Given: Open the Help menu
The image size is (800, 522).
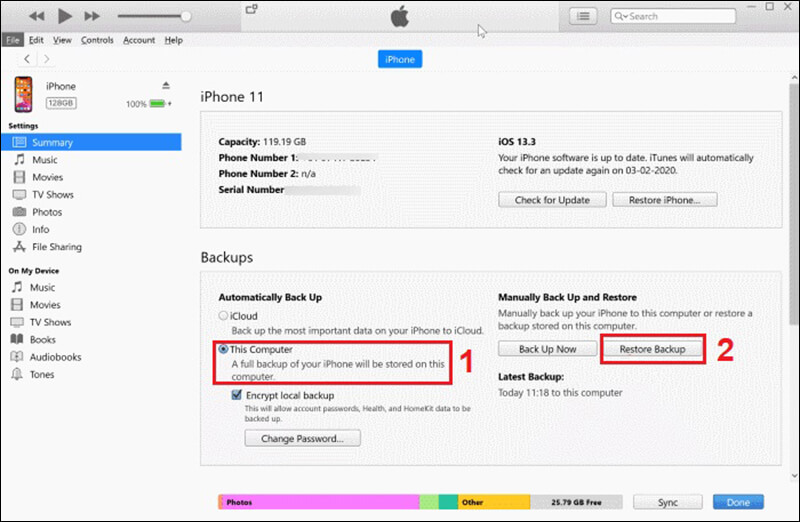Looking at the screenshot, I should [x=173, y=40].
